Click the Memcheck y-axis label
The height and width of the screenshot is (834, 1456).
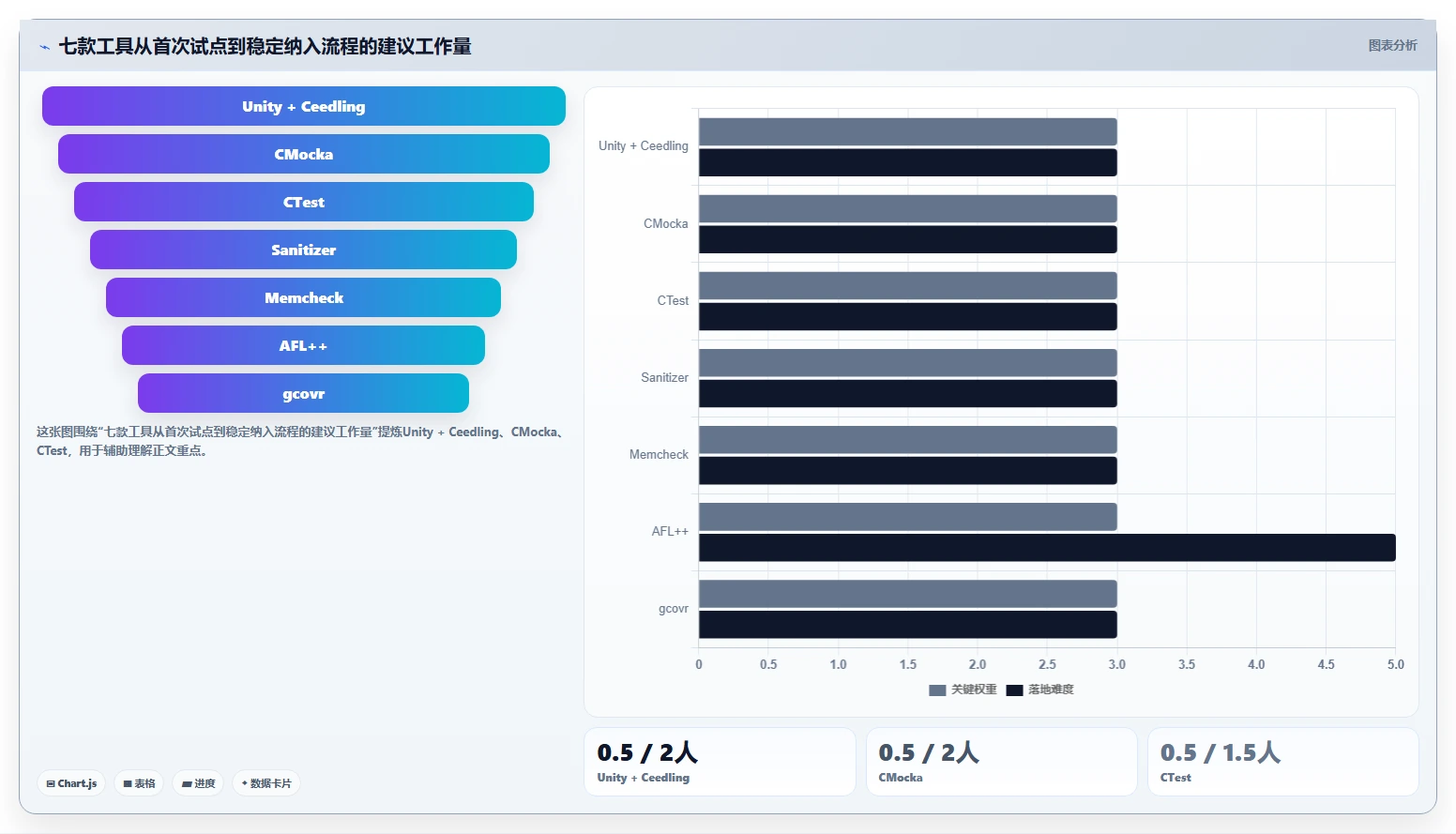coord(659,455)
